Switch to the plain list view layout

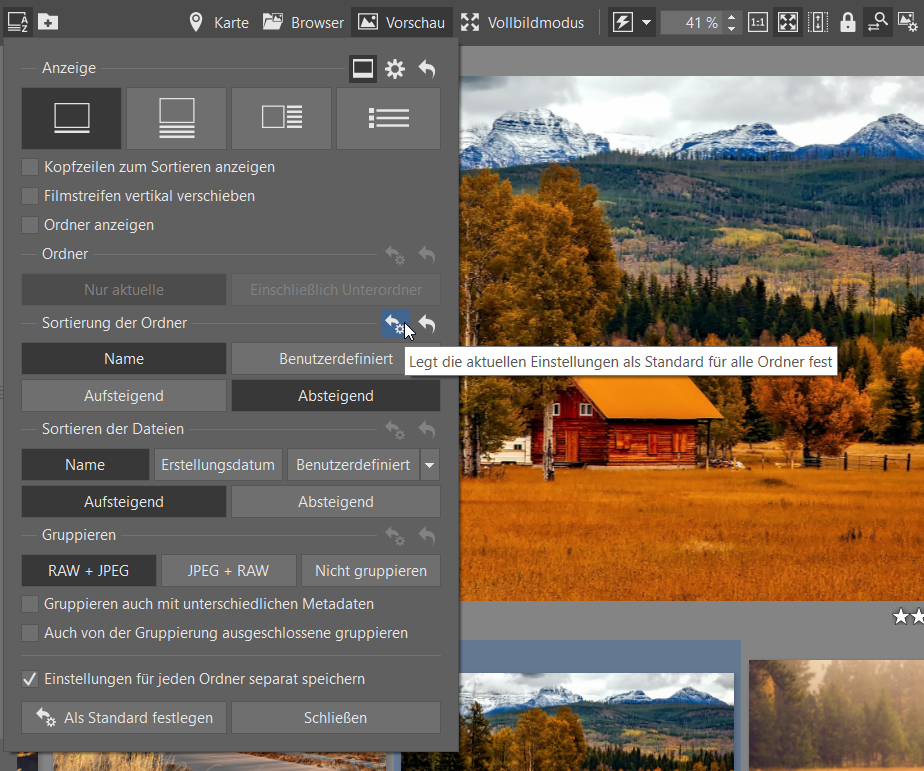coord(388,118)
